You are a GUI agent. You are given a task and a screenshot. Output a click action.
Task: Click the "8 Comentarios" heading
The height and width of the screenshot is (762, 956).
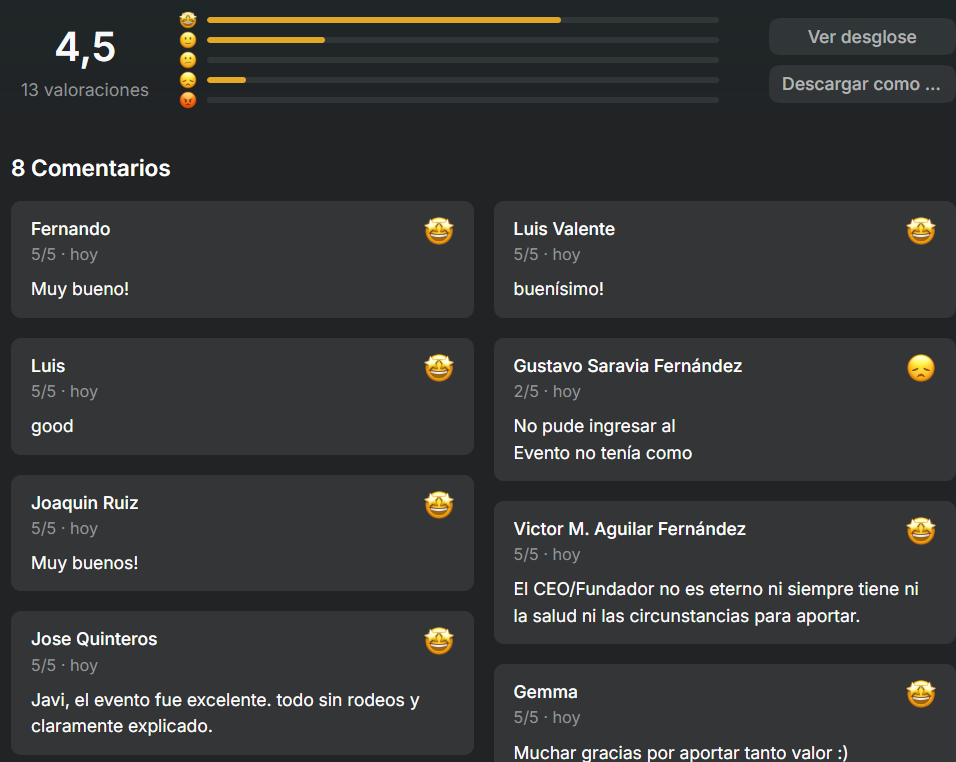click(91, 168)
